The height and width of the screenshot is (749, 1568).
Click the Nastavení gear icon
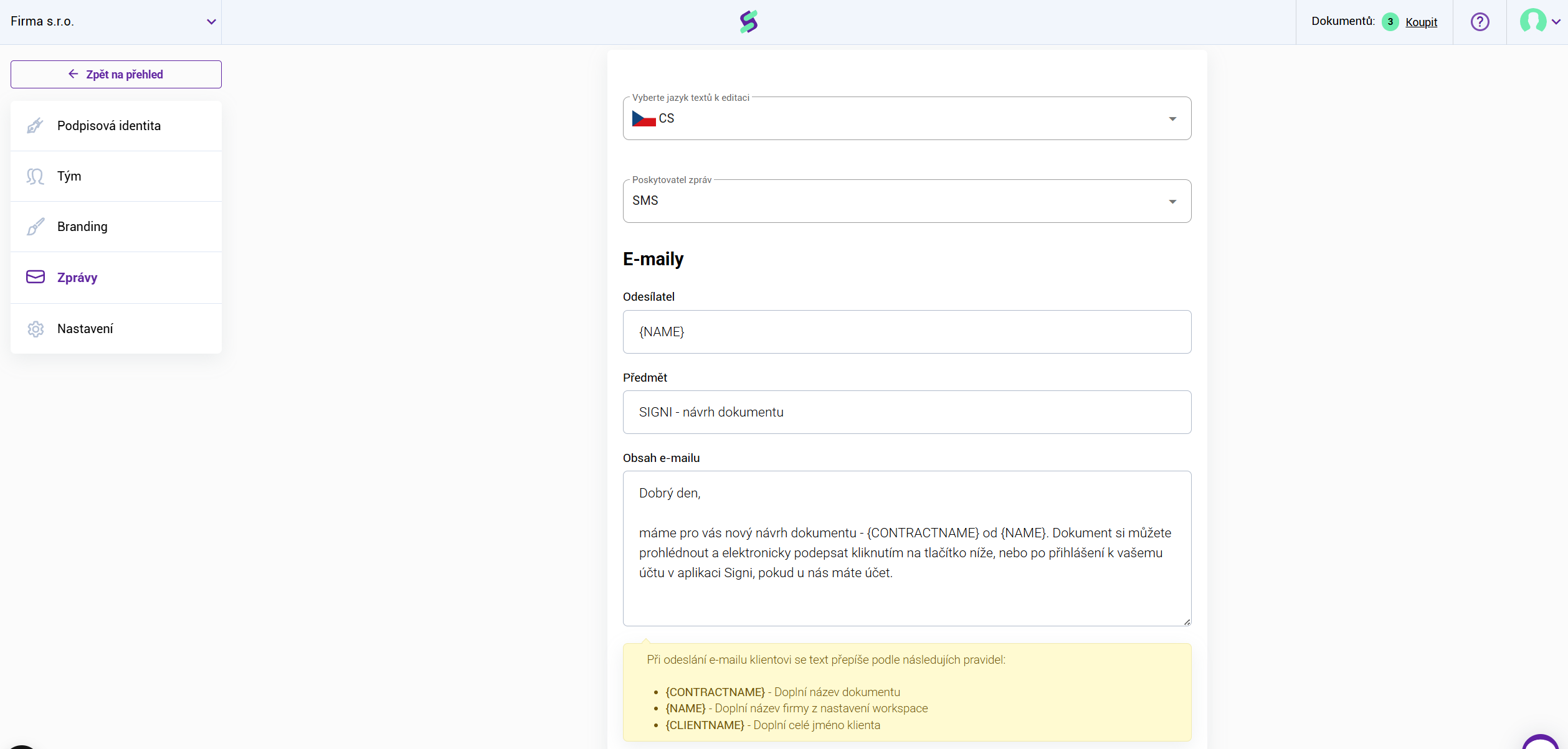click(x=35, y=329)
